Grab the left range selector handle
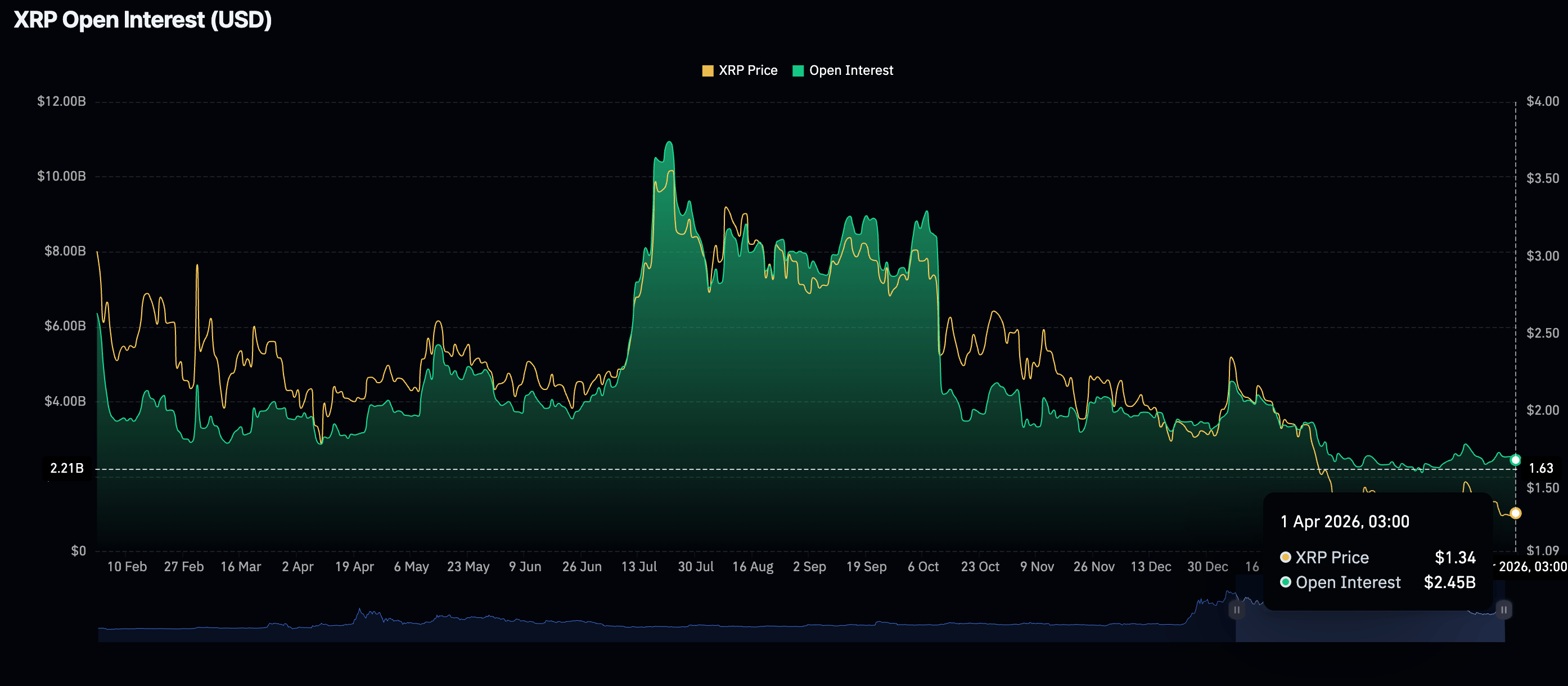 tap(1236, 610)
